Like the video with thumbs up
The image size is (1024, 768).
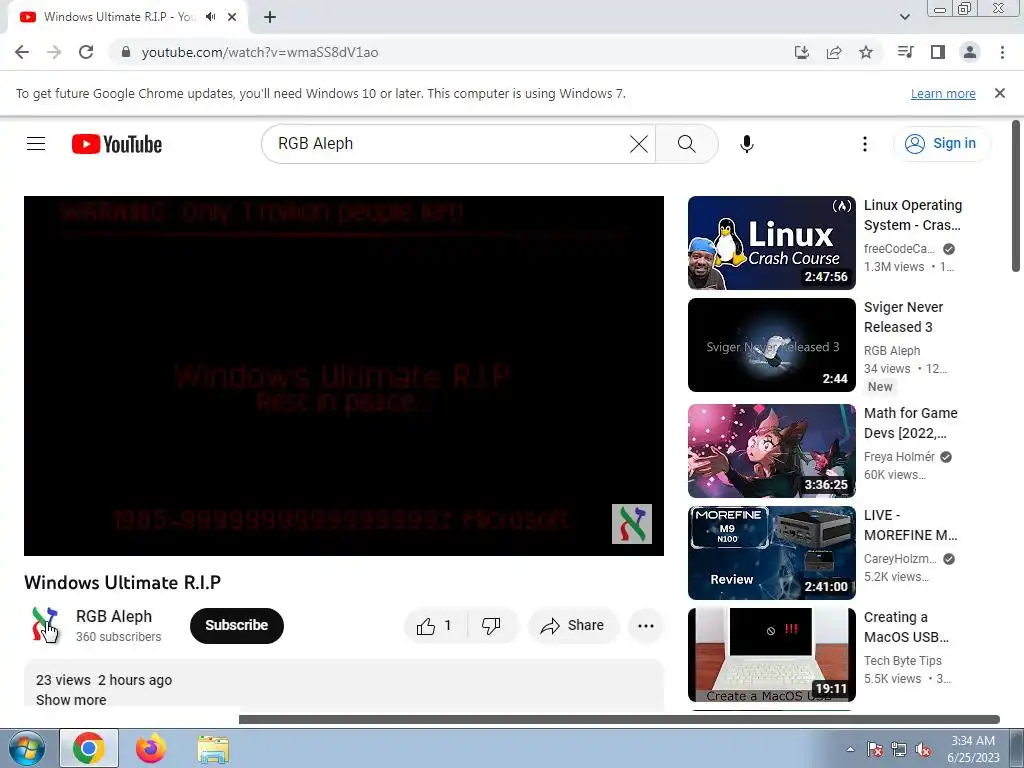[x=434, y=626]
